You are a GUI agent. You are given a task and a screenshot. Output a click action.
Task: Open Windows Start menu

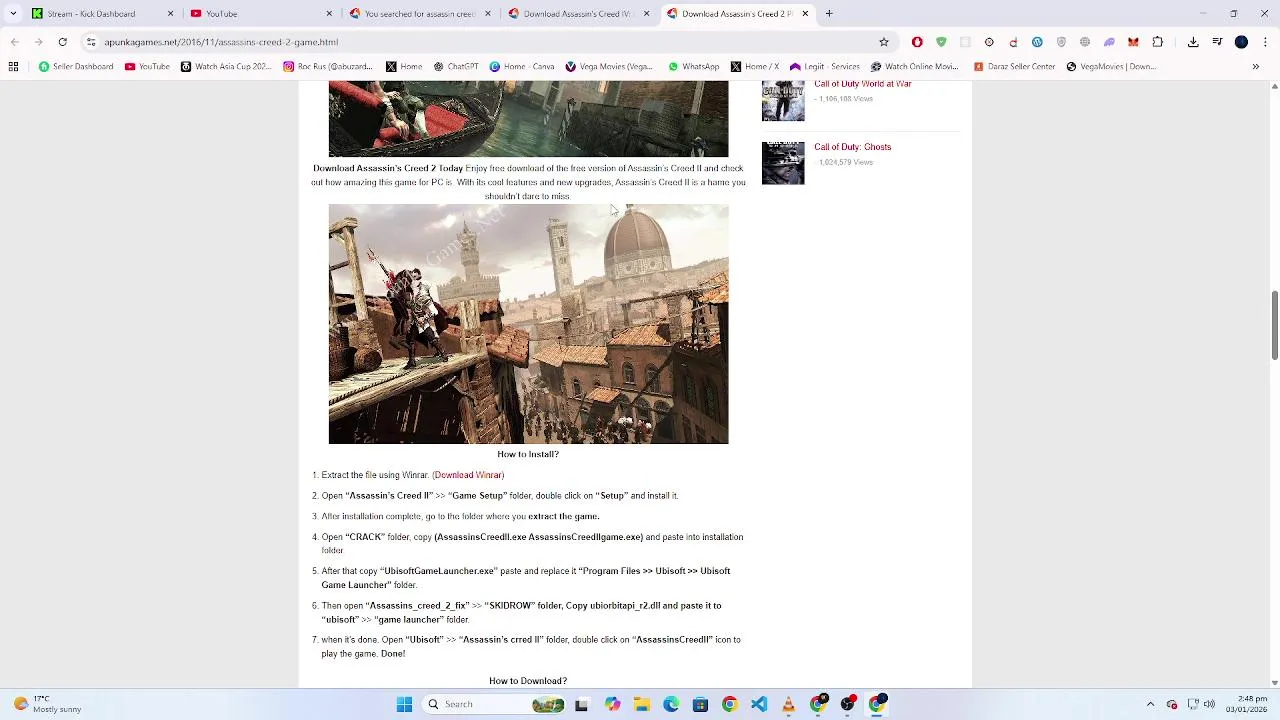pyautogui.click(x=404, y=704)
